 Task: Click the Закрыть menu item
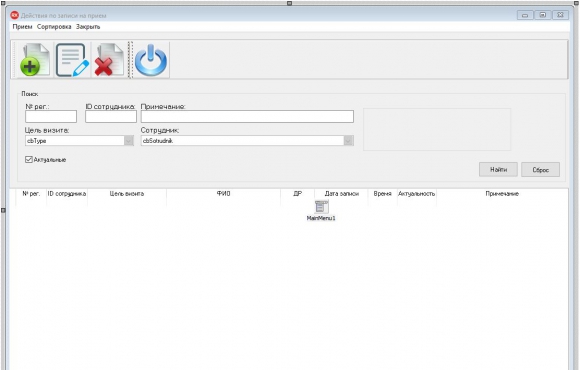point(88,27)
